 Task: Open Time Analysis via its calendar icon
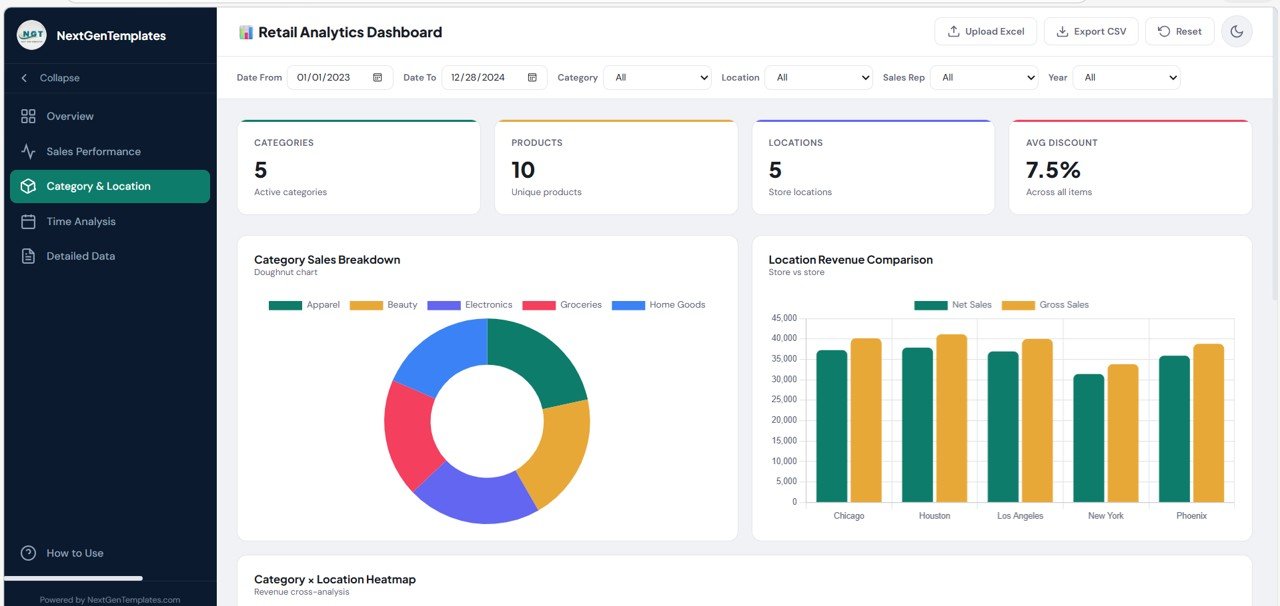pyautogui.click(x=28, y=221)
